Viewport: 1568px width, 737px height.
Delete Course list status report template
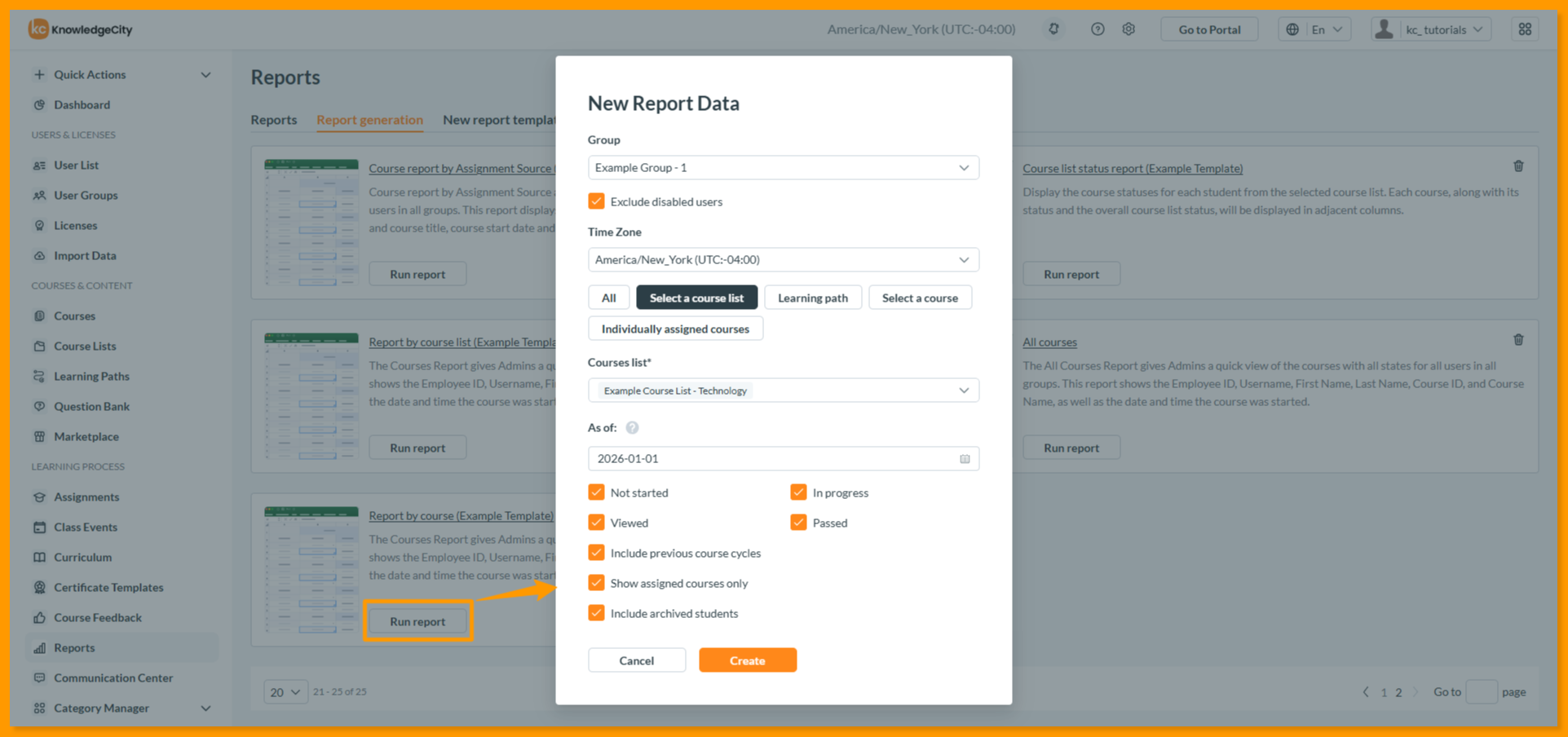1518,166
